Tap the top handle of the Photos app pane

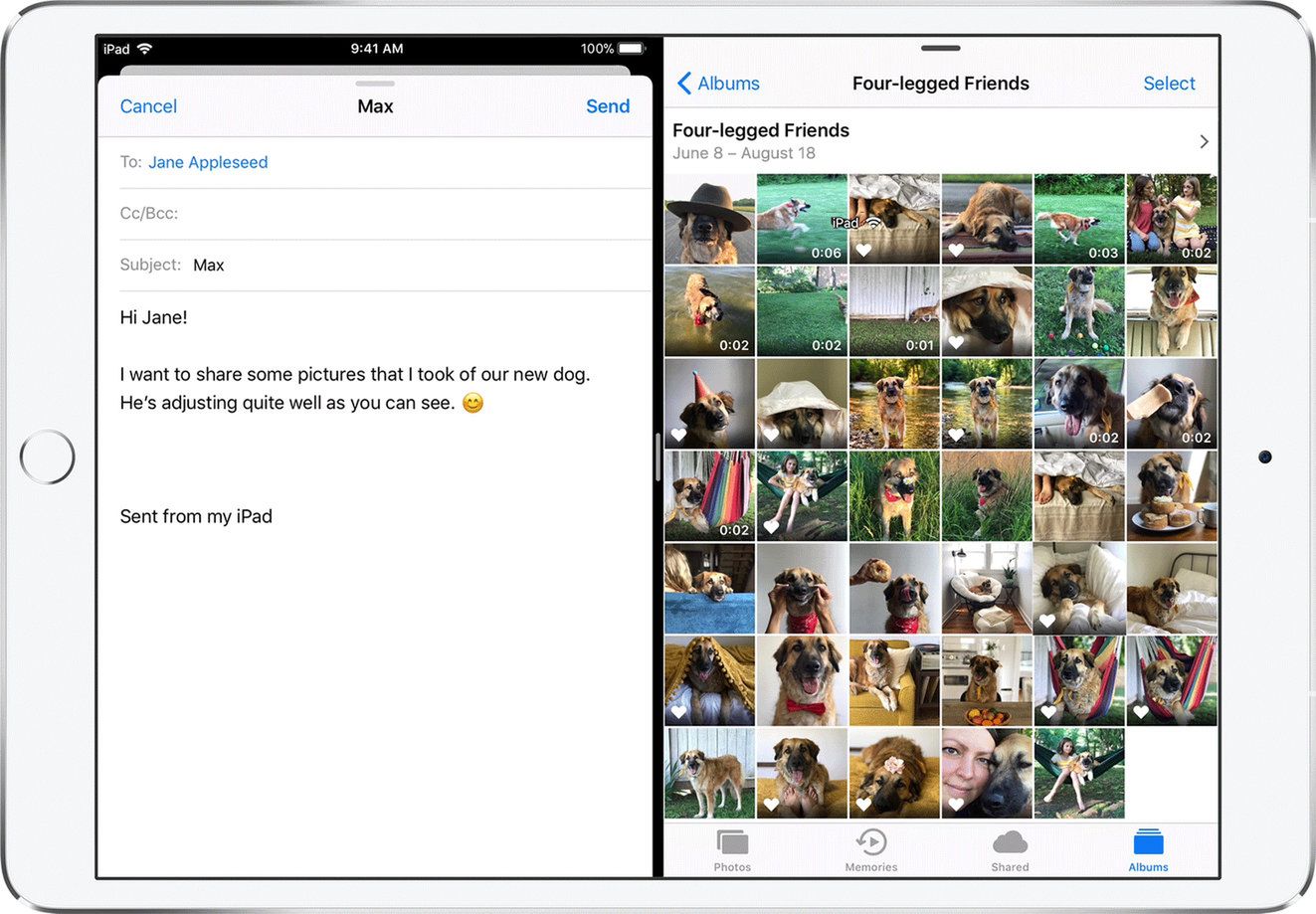pyautogui.click(x=941, y=48)
